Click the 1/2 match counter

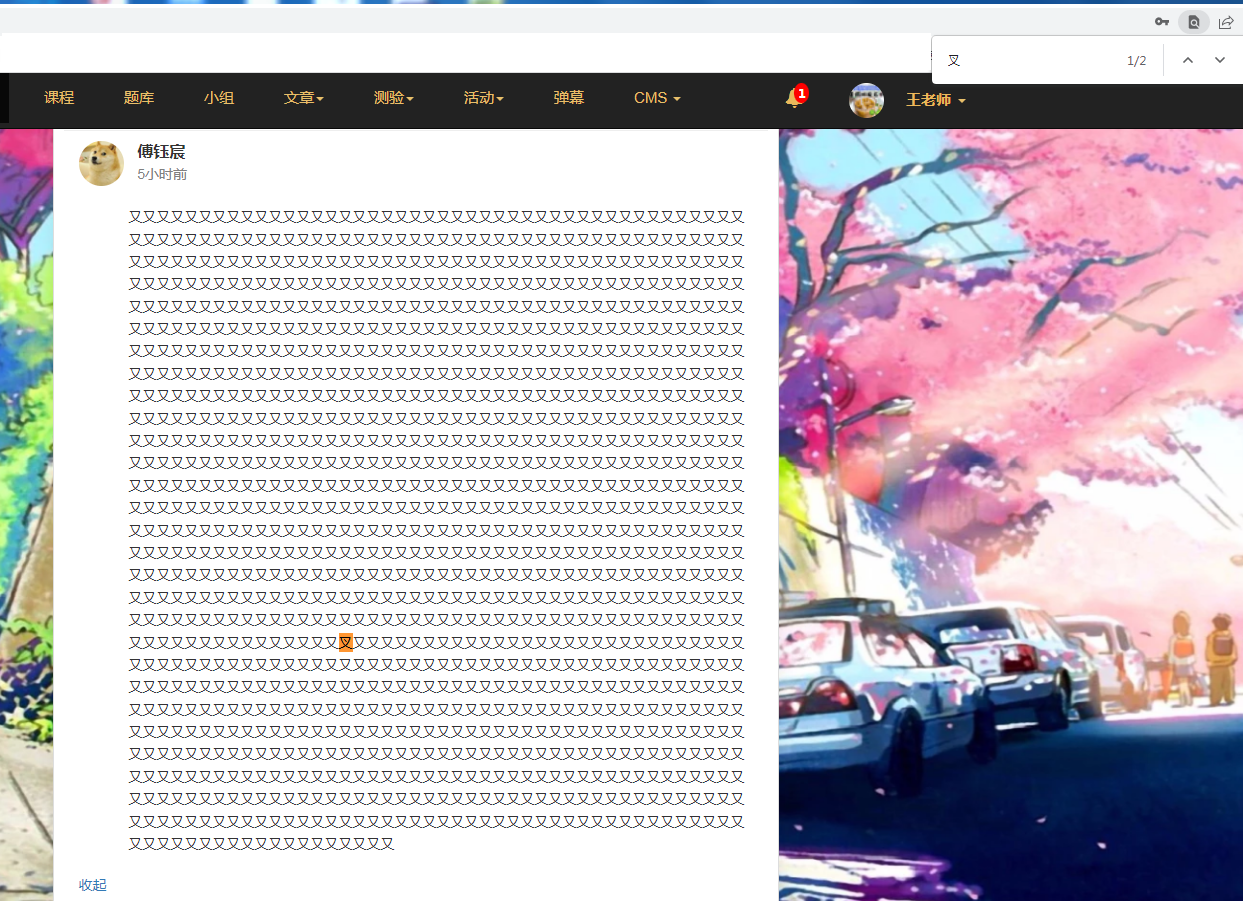pyautogui.click(x=1137, y=61)
